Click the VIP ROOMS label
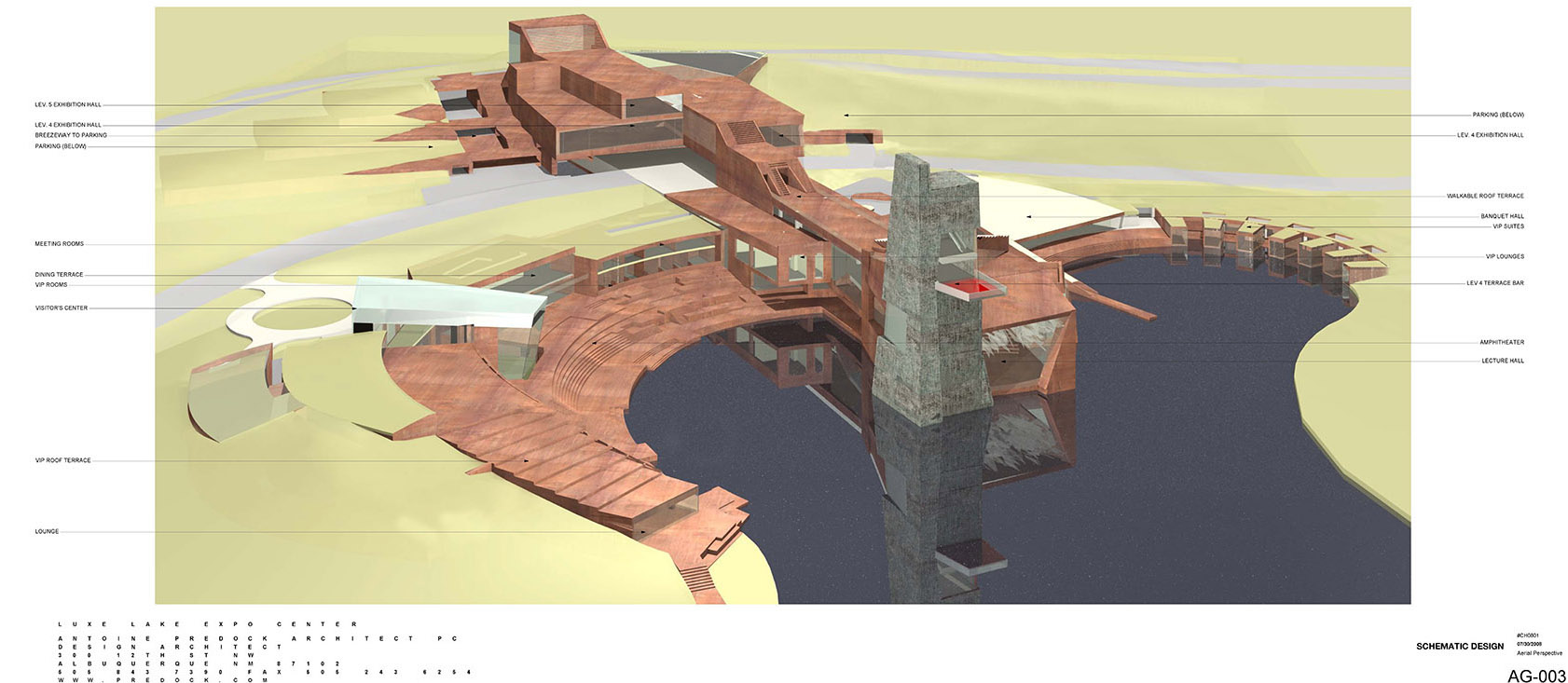The height and width of the screenshot is (683, 1568). [x=51, y=285]
